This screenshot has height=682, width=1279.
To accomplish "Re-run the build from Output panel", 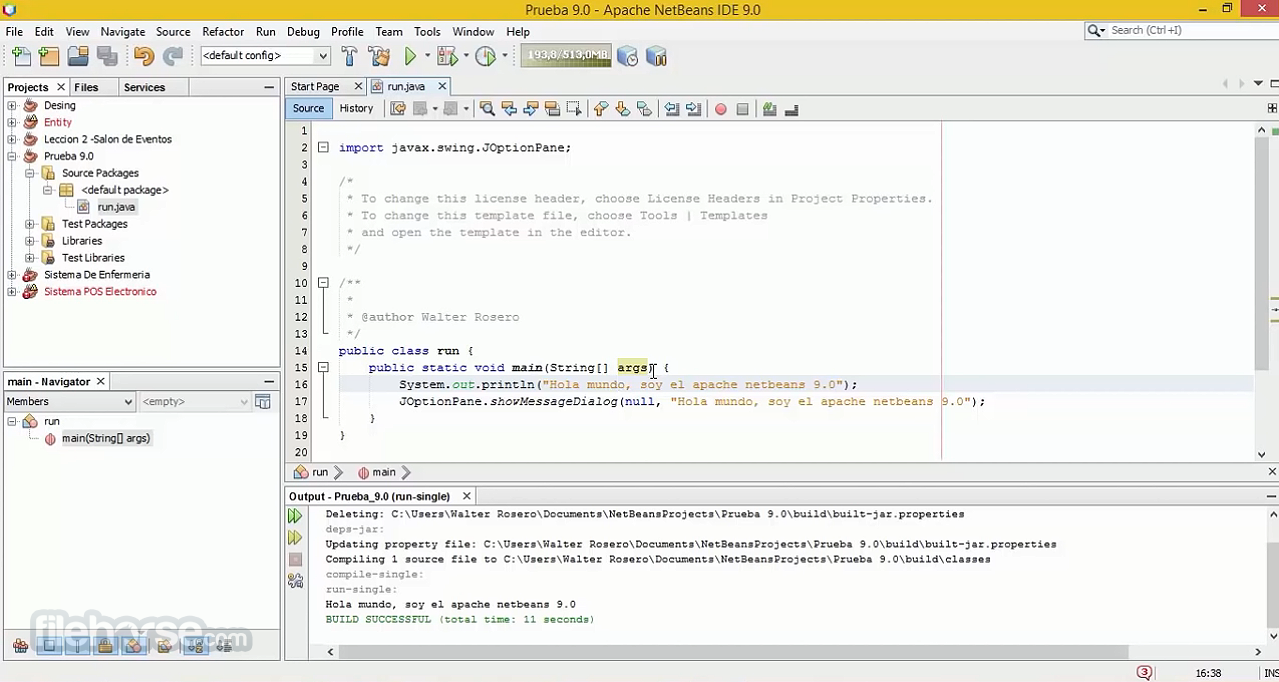I will (295, 516).
